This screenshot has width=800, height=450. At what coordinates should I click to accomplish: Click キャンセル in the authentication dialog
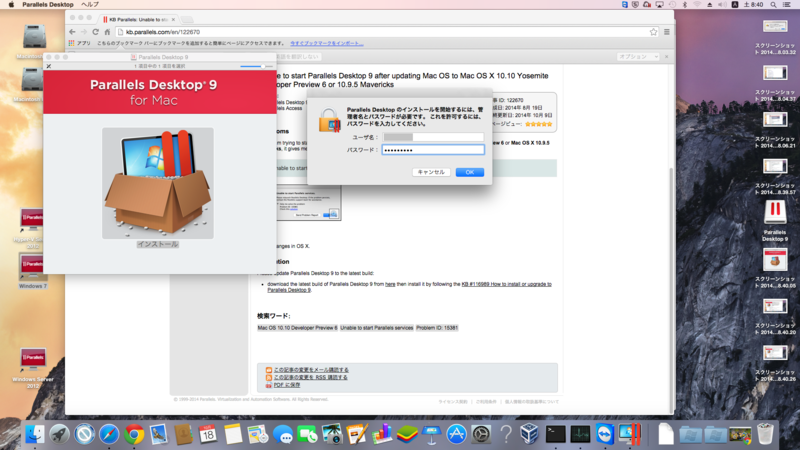click(x=431, y=172)
